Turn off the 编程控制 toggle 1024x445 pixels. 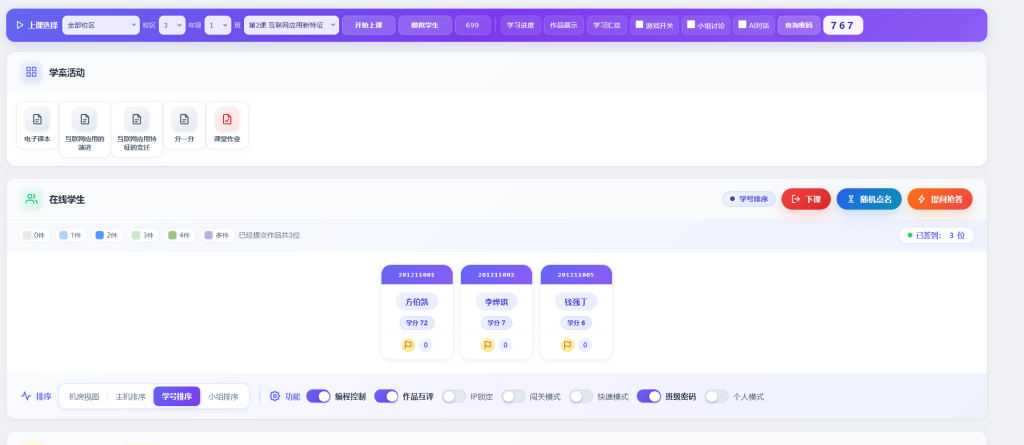[318, 396]
